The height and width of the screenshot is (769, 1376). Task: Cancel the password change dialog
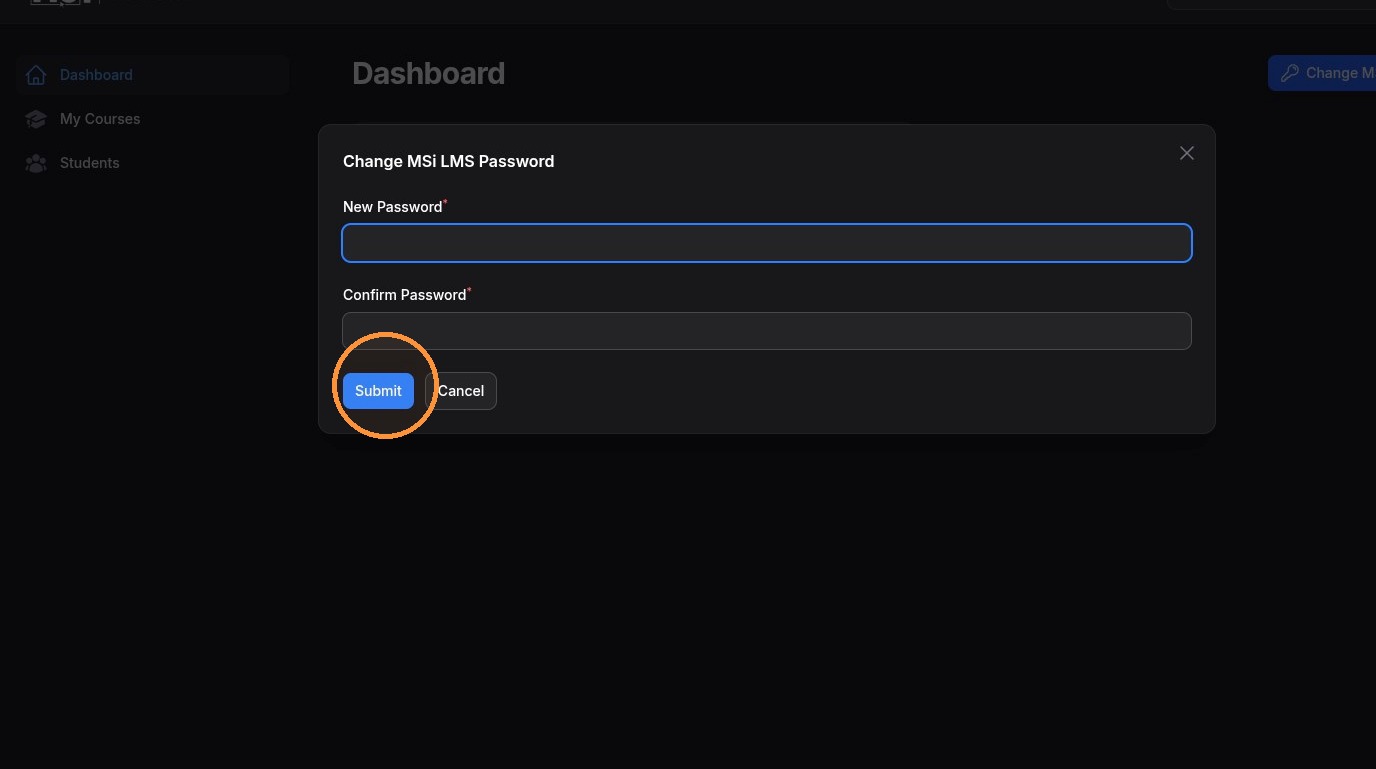[461, 391]
